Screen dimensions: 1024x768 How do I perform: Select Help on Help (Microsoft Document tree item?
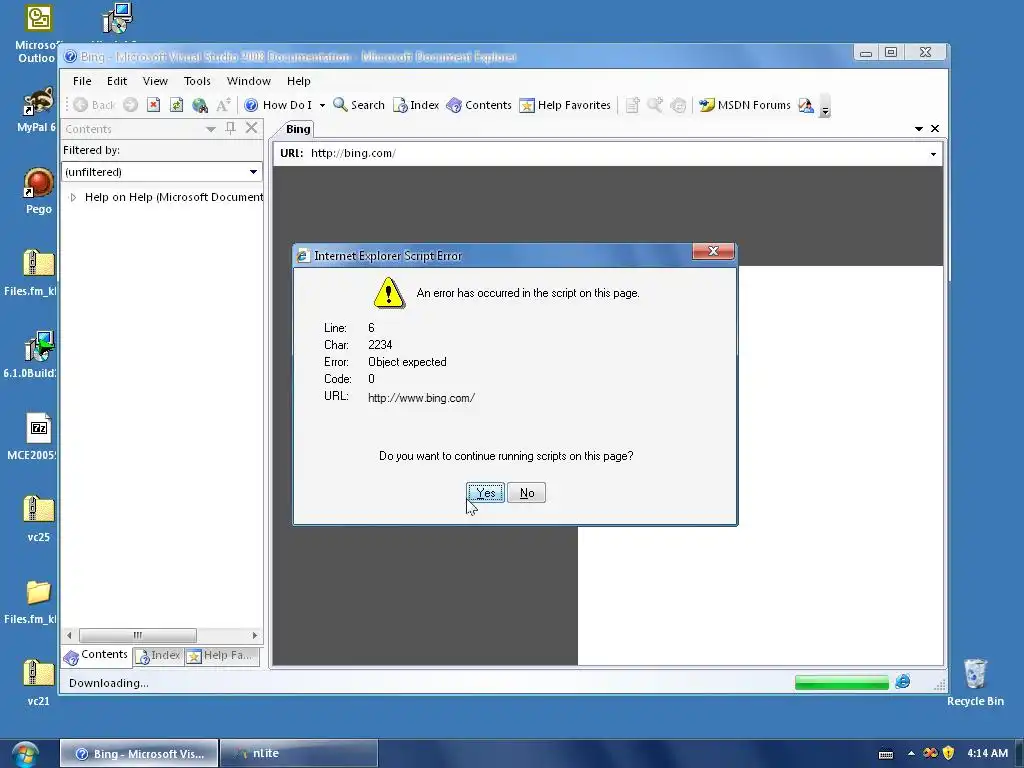pyautogui.click(x=174, y=197)
